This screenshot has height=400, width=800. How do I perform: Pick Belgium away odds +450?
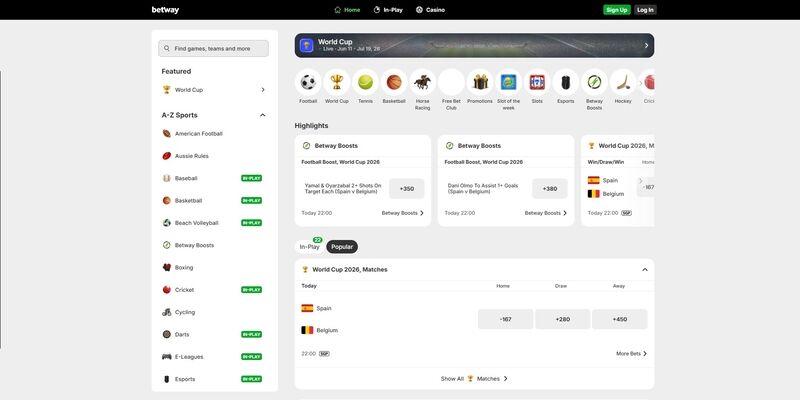[x=620, y=319]
